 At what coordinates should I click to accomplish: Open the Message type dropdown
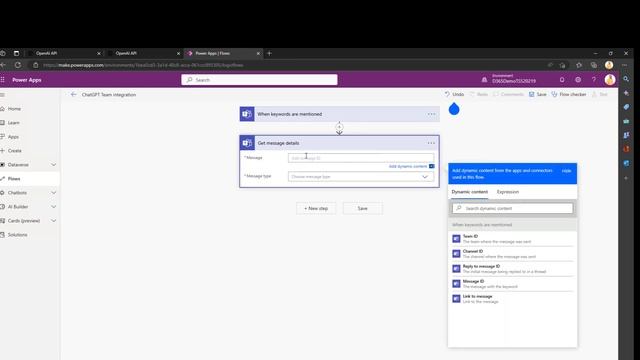pos(361,177)
